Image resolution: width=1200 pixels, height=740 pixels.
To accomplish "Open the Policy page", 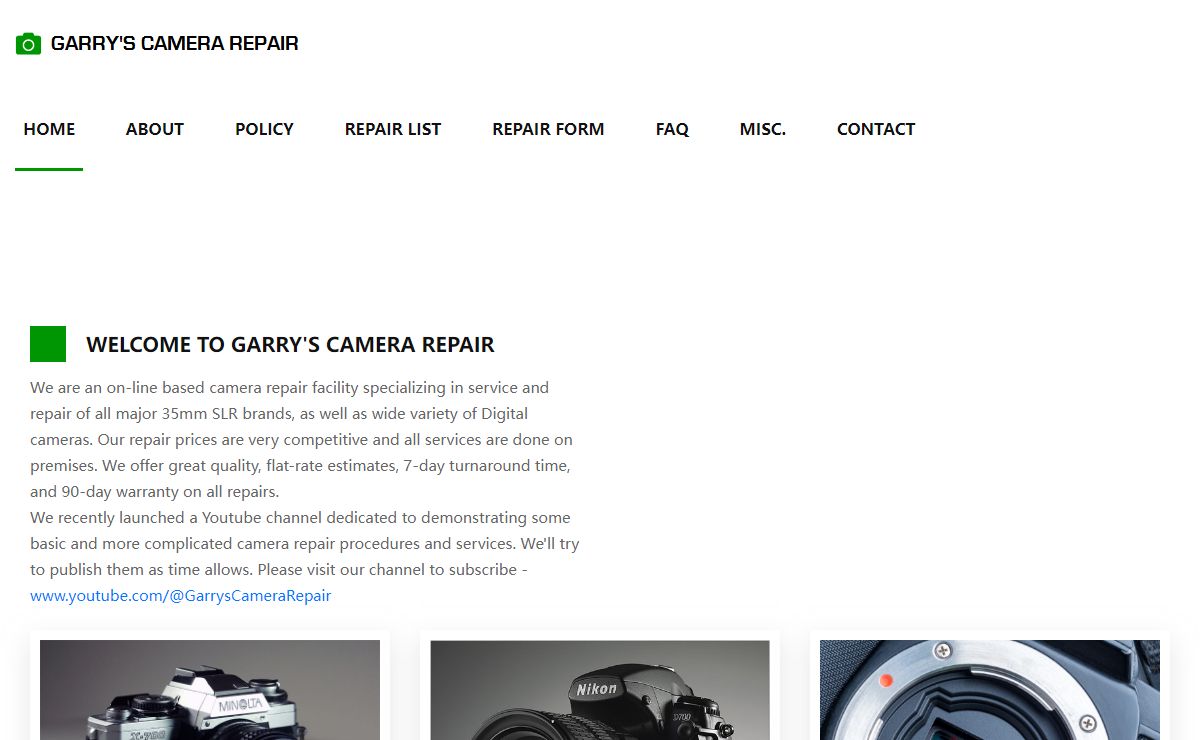I will [264, 129].
